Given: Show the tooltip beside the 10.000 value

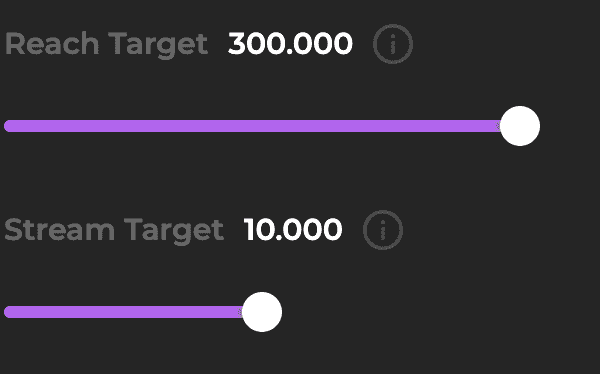Looking at the screenshot, I should (x=383, y=230).
